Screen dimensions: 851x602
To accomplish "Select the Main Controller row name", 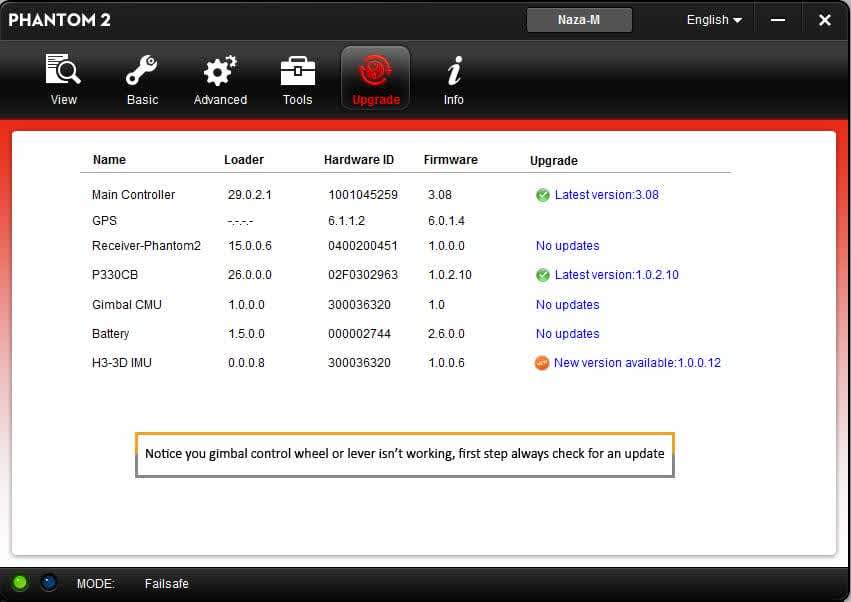I will [x=134, y=195].
